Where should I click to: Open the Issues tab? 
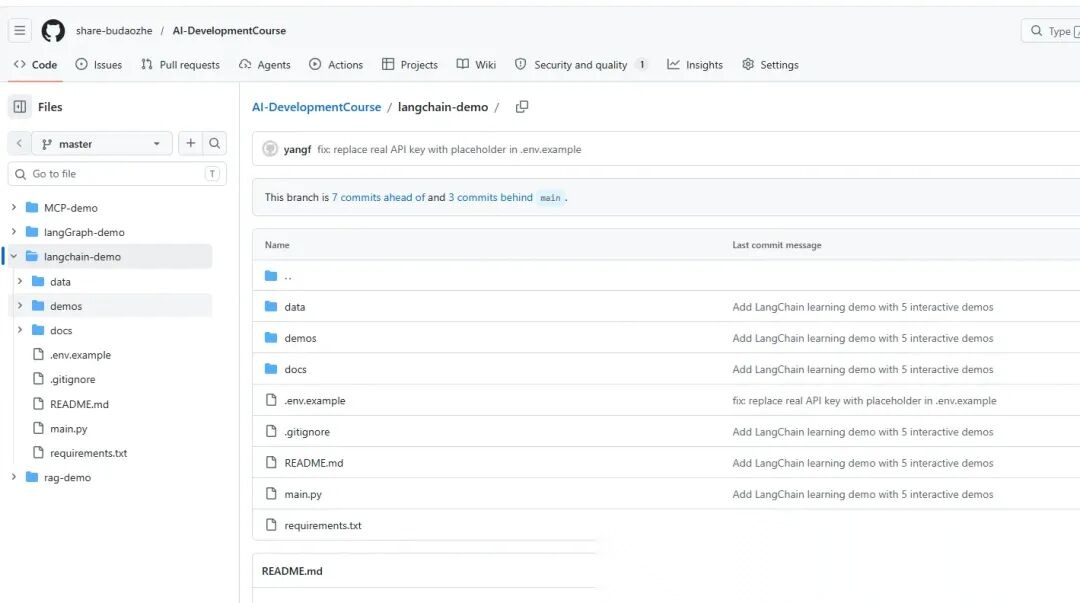tap(98, 64)
